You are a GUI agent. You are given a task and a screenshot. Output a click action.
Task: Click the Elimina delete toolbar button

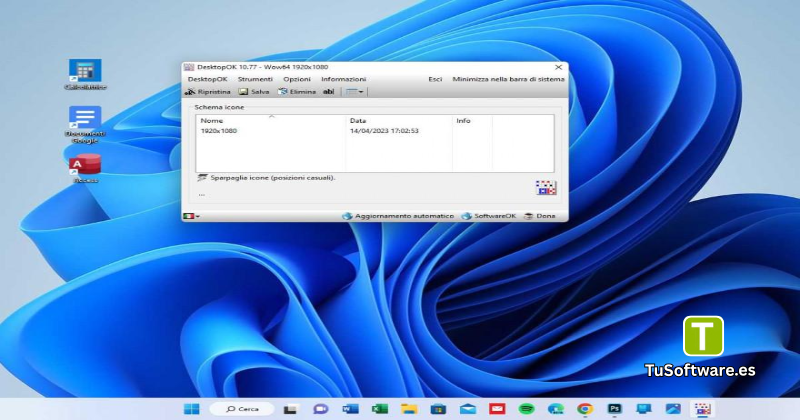point(297,92)
